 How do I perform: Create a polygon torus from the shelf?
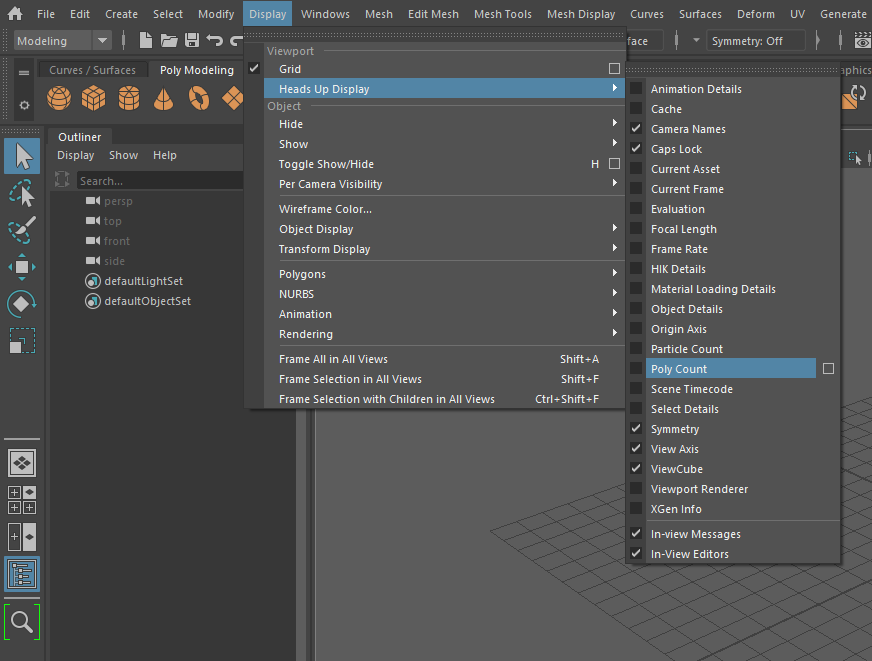coord(197,99)
